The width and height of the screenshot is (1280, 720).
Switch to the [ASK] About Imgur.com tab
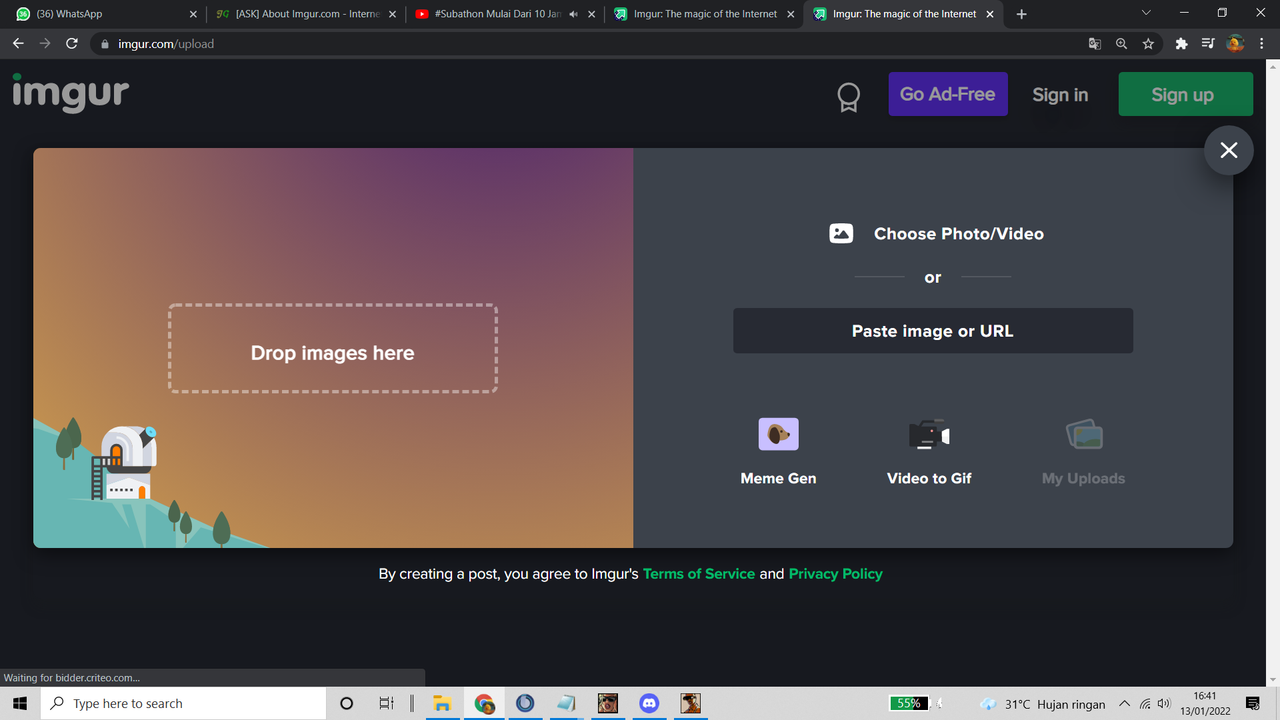point(307,14)
